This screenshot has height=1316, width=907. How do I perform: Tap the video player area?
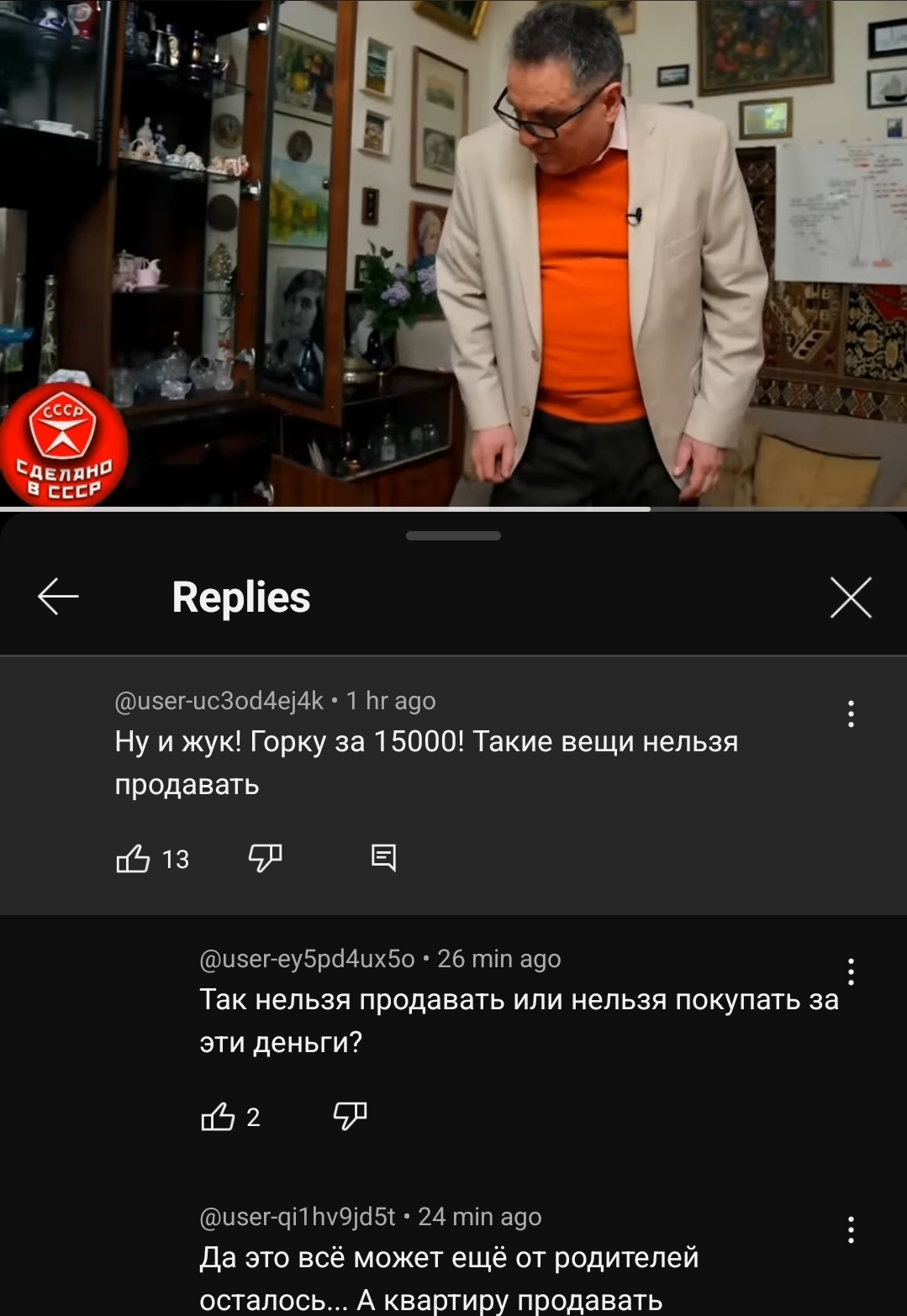(453, 252)
